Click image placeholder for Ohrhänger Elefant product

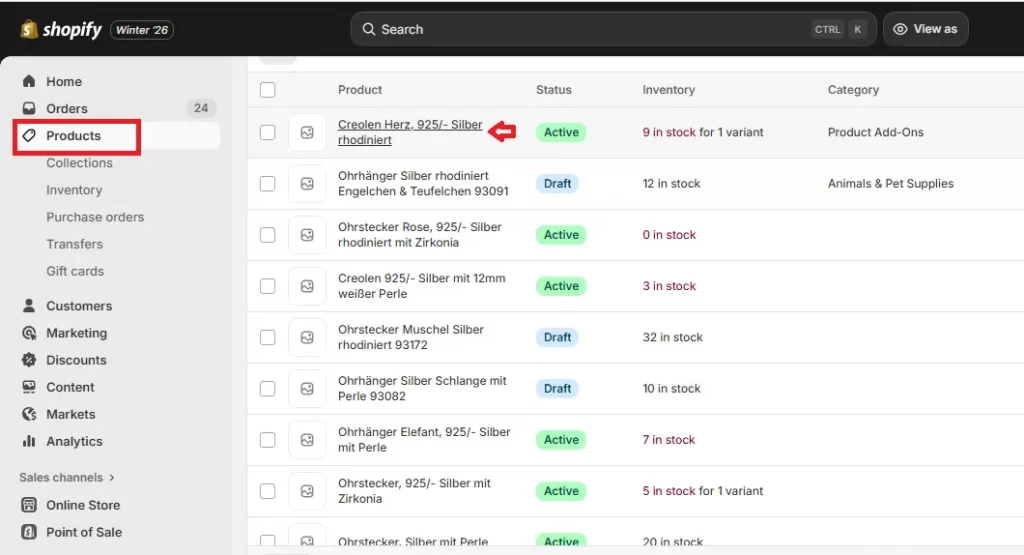pyautogui.click(x=307, y=440)
